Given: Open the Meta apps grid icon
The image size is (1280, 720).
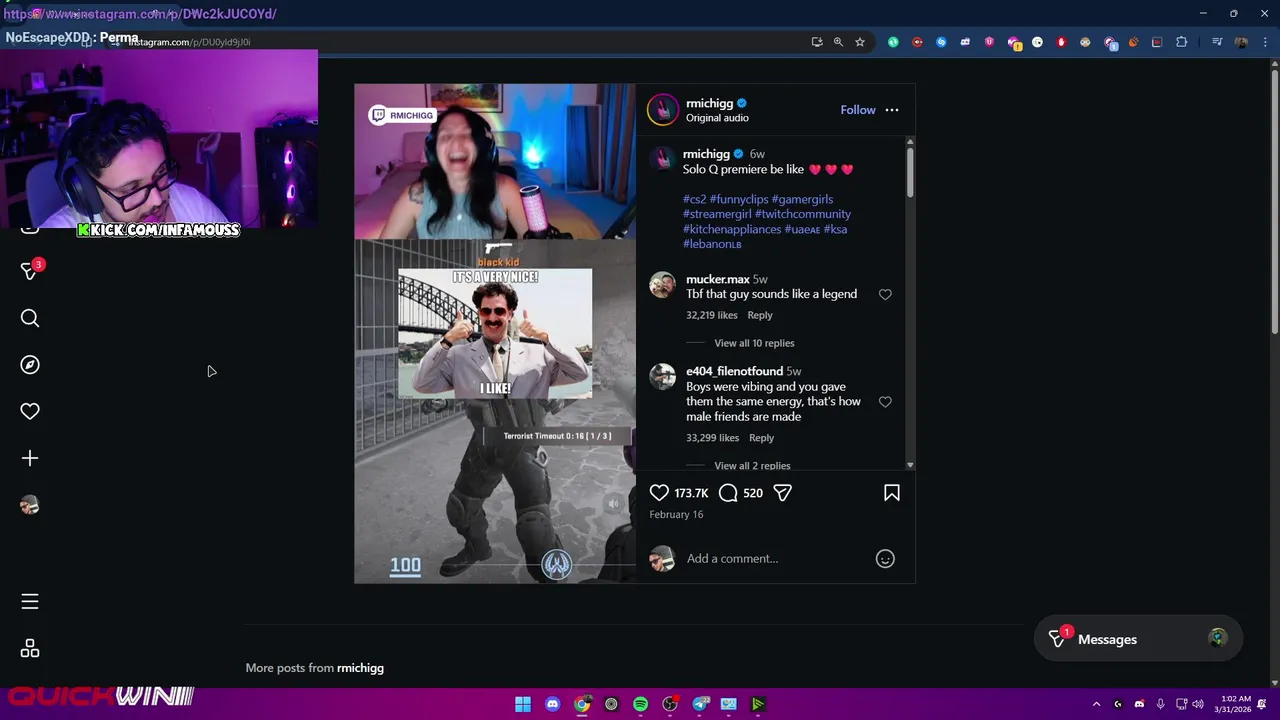Looking at the screenshot, I should point(30,648).
